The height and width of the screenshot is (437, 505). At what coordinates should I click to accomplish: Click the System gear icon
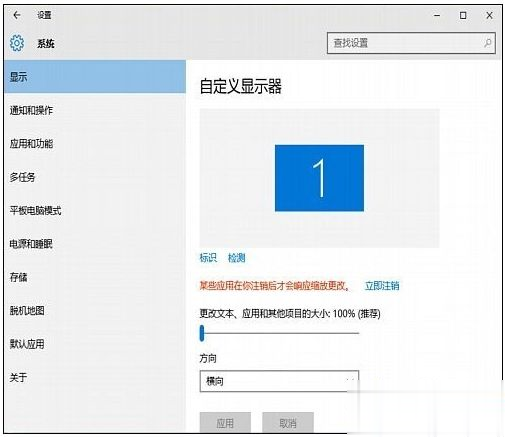tap(17, 43)
